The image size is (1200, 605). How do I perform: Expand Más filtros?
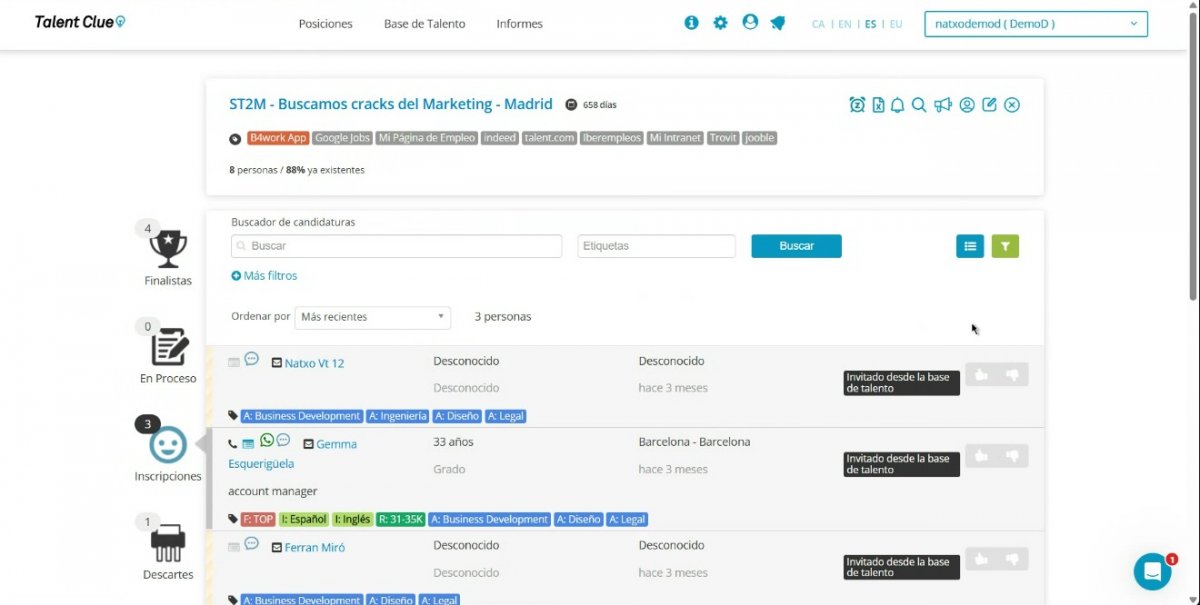pos(264,276)
